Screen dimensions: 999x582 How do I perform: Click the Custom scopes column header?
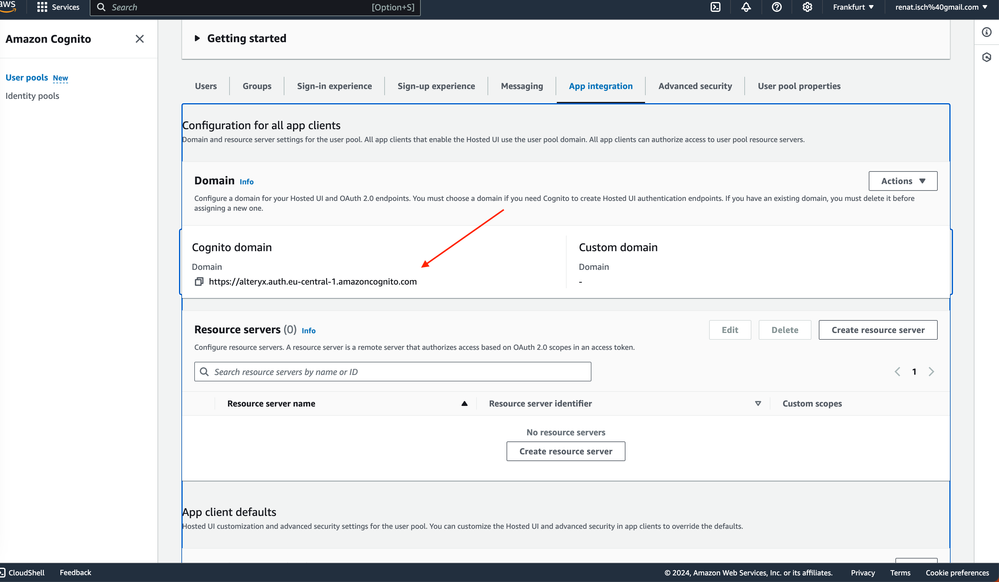(812, 404)
